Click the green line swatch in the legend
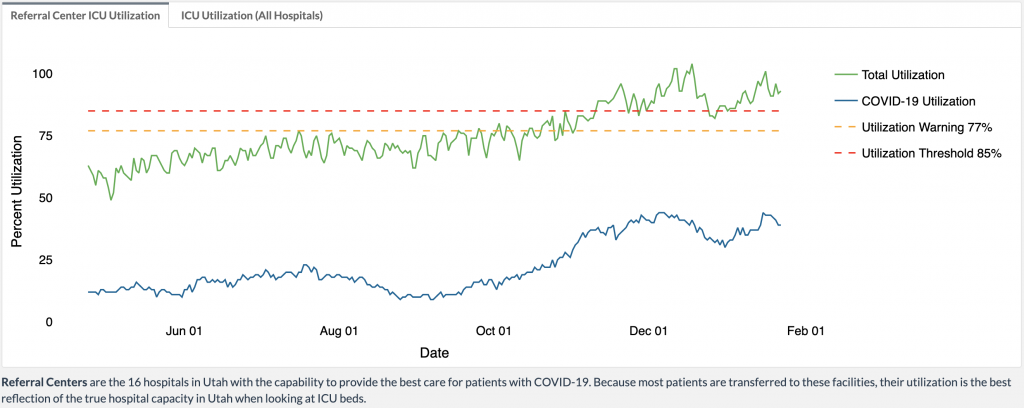The height and width of the screenshot is (408, 1024). coord(844,74)
